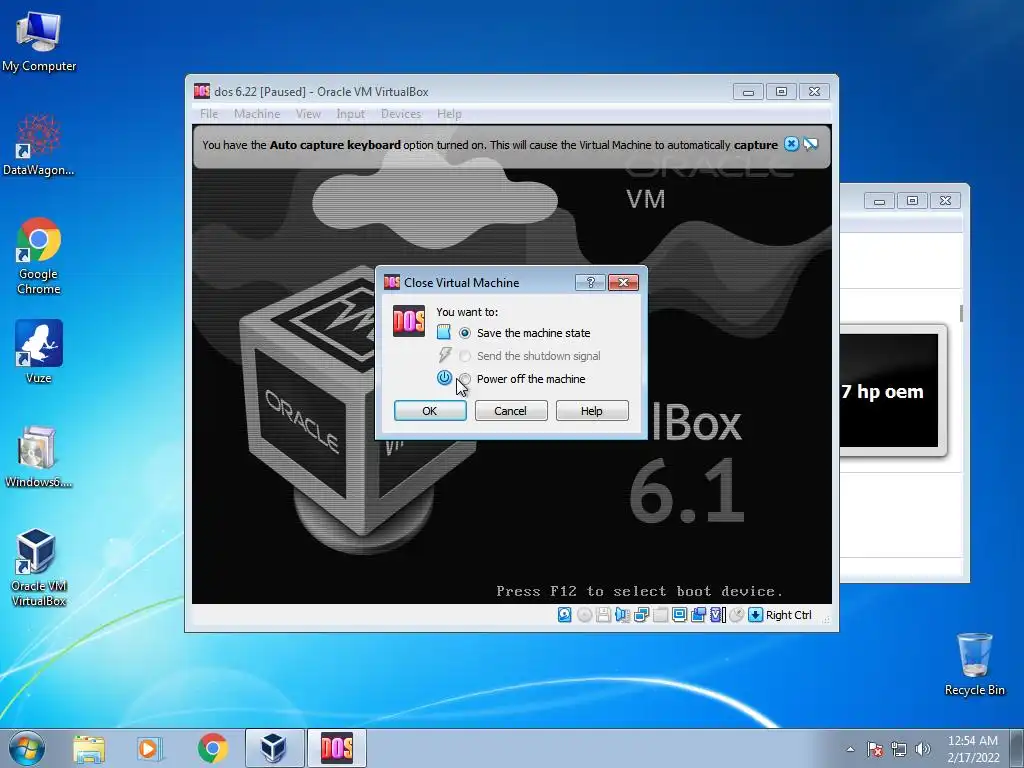This screenshot has width=1024, height=768.
Task: Click the purple V virtualization indicator
Action: pos(718,615)
